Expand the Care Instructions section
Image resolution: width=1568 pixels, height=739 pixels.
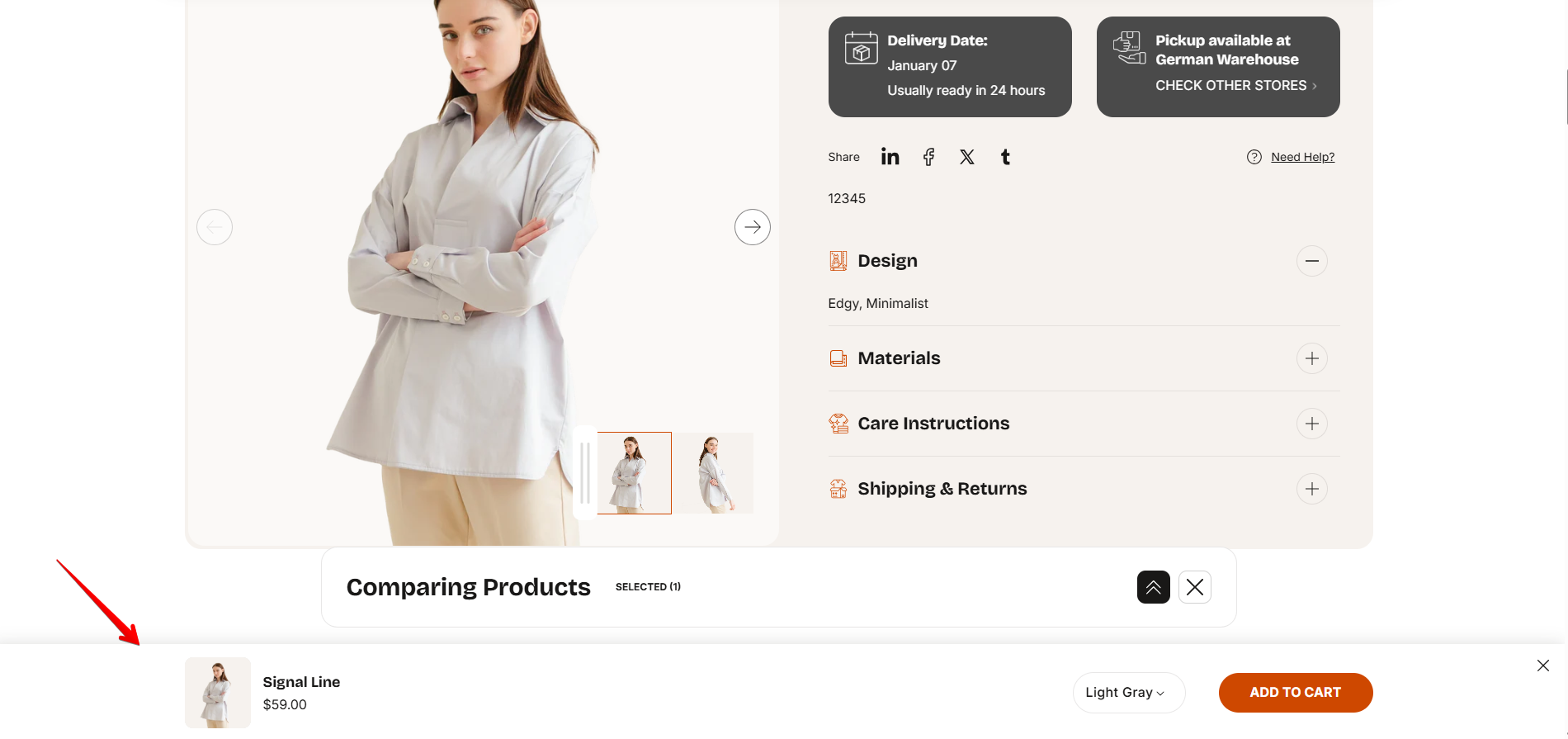pos(1312,424)
